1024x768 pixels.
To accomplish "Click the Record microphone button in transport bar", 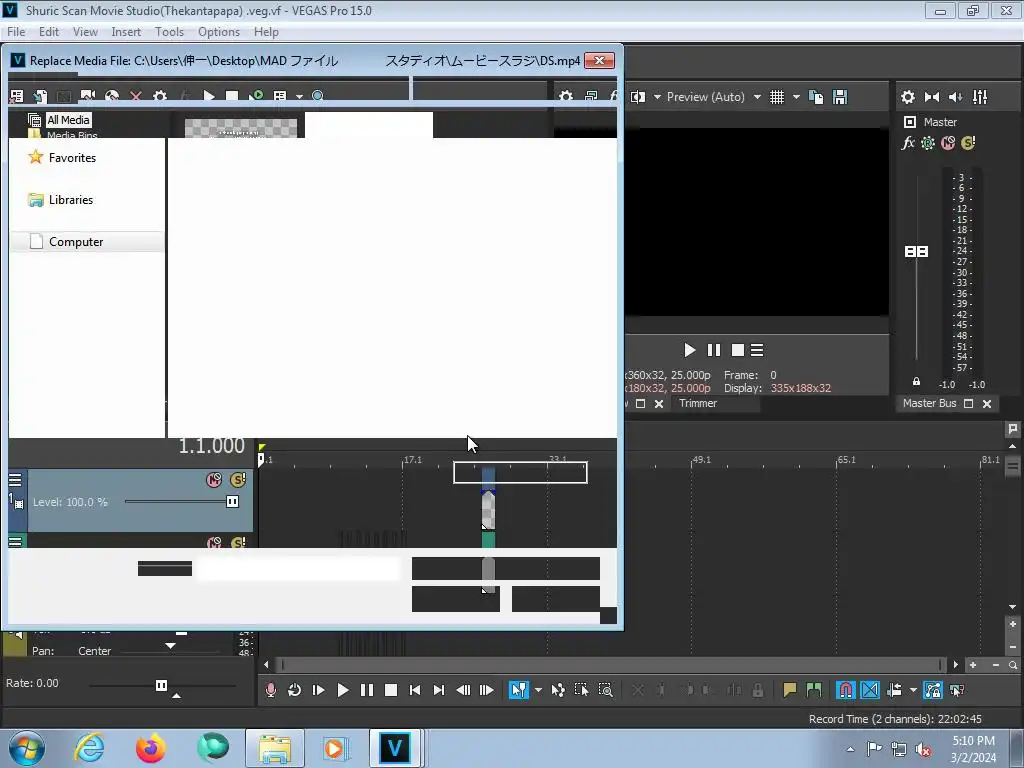I will (270, 690).
